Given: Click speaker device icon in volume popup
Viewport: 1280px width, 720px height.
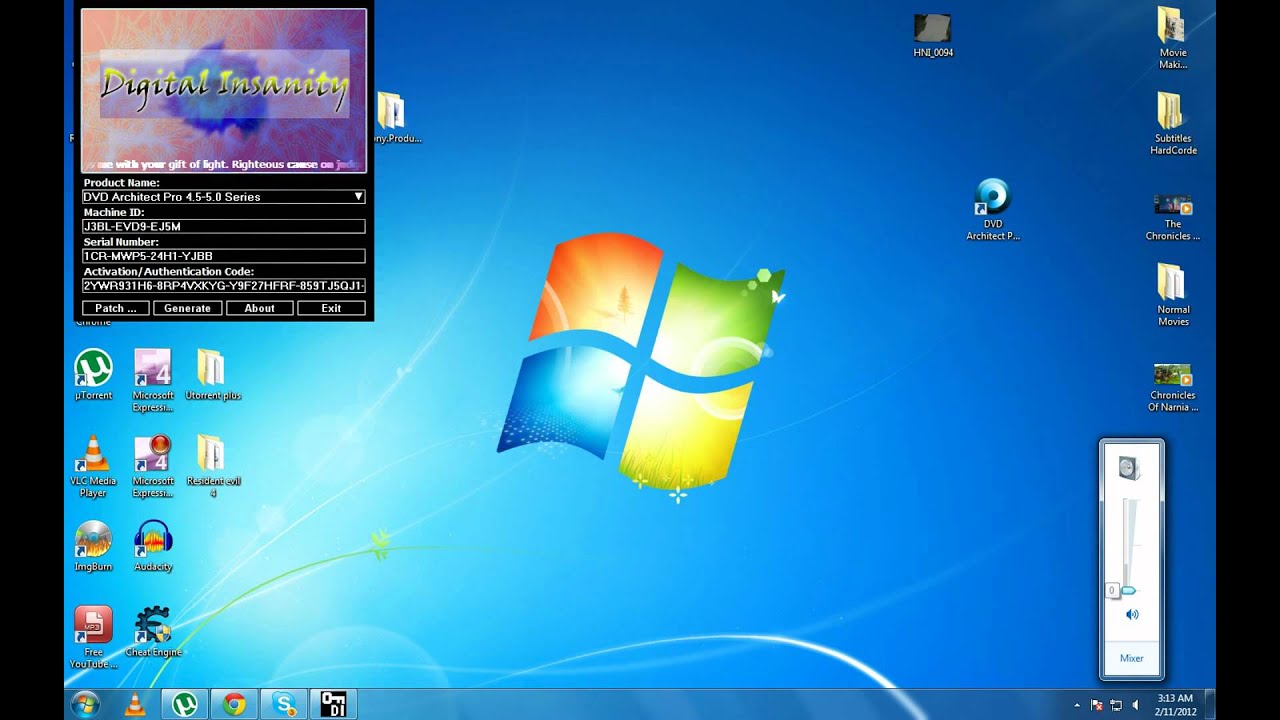Looking at the screenshot, I should [x=1130, y=468].
